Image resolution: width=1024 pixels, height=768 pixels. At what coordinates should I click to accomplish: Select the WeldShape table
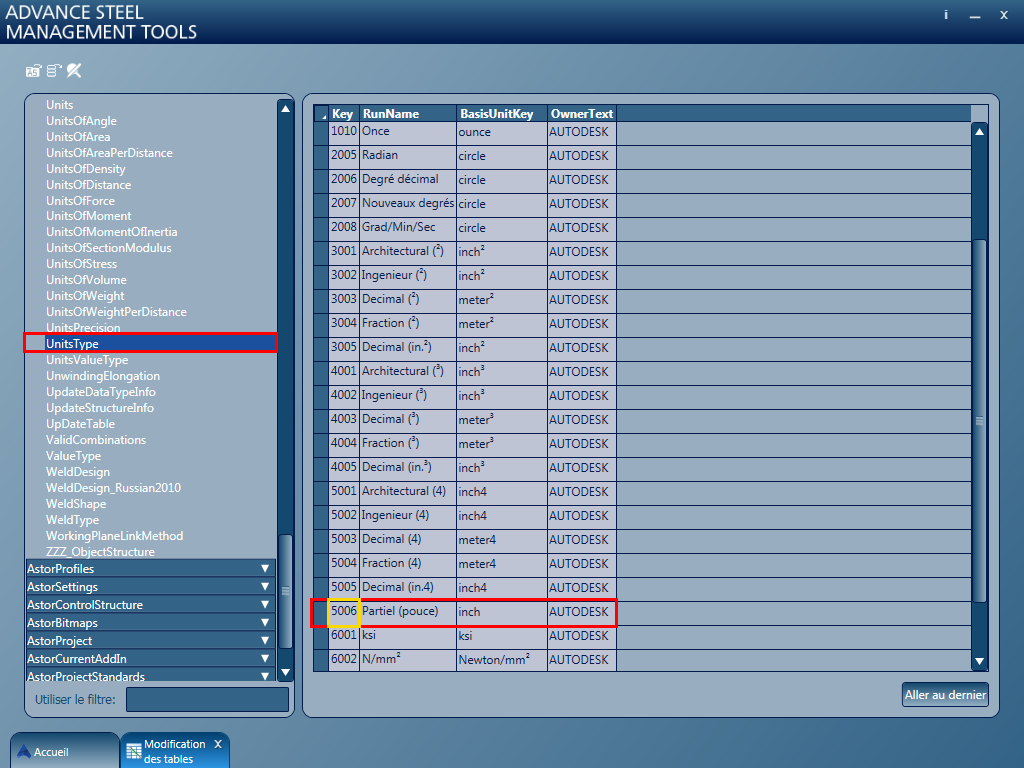76,504
